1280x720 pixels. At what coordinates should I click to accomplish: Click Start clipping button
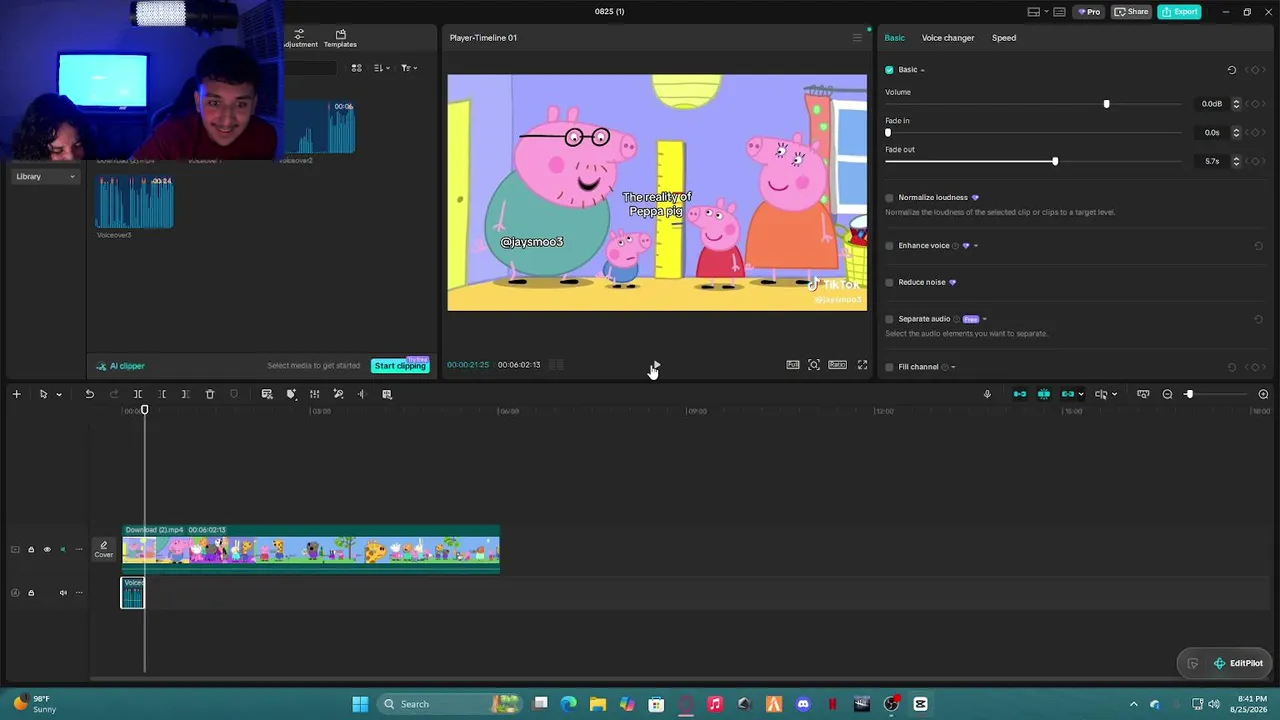pos(400,366)
